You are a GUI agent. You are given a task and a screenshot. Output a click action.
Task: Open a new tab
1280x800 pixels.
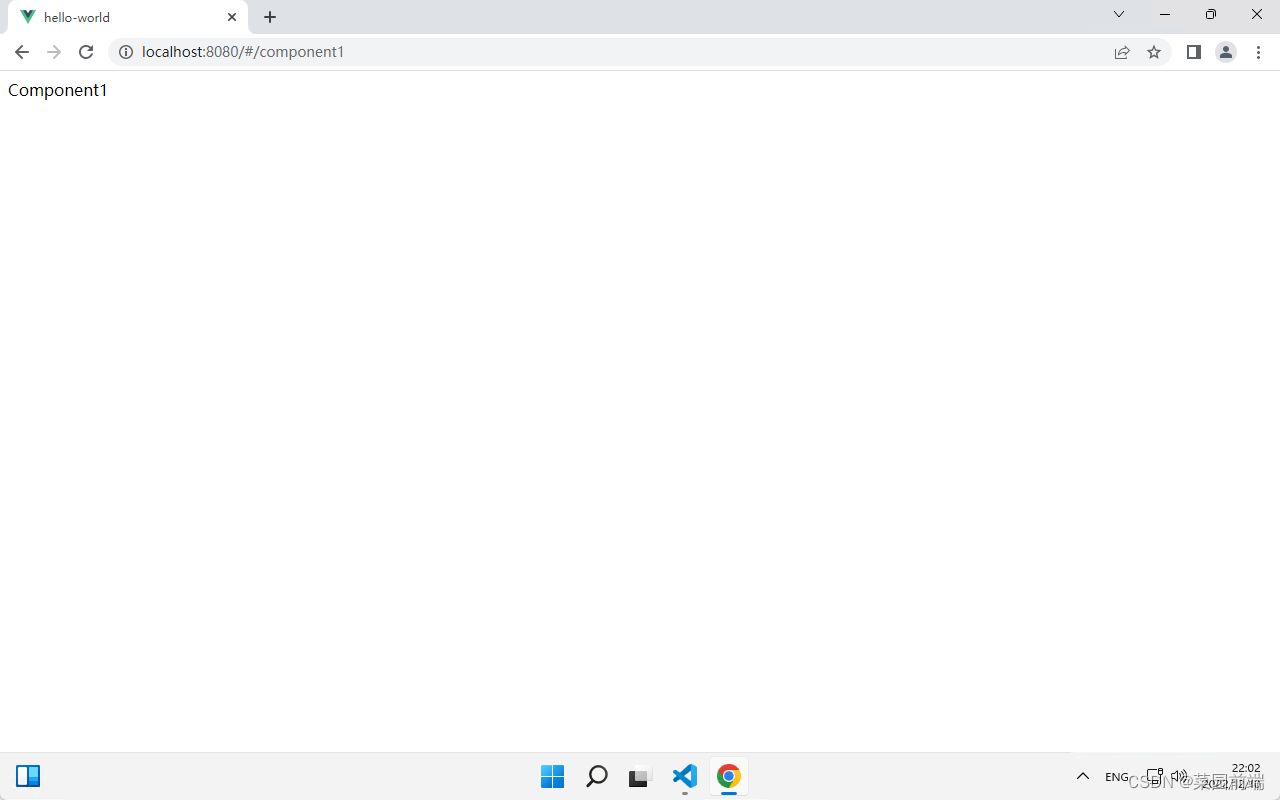click(270, 17)
